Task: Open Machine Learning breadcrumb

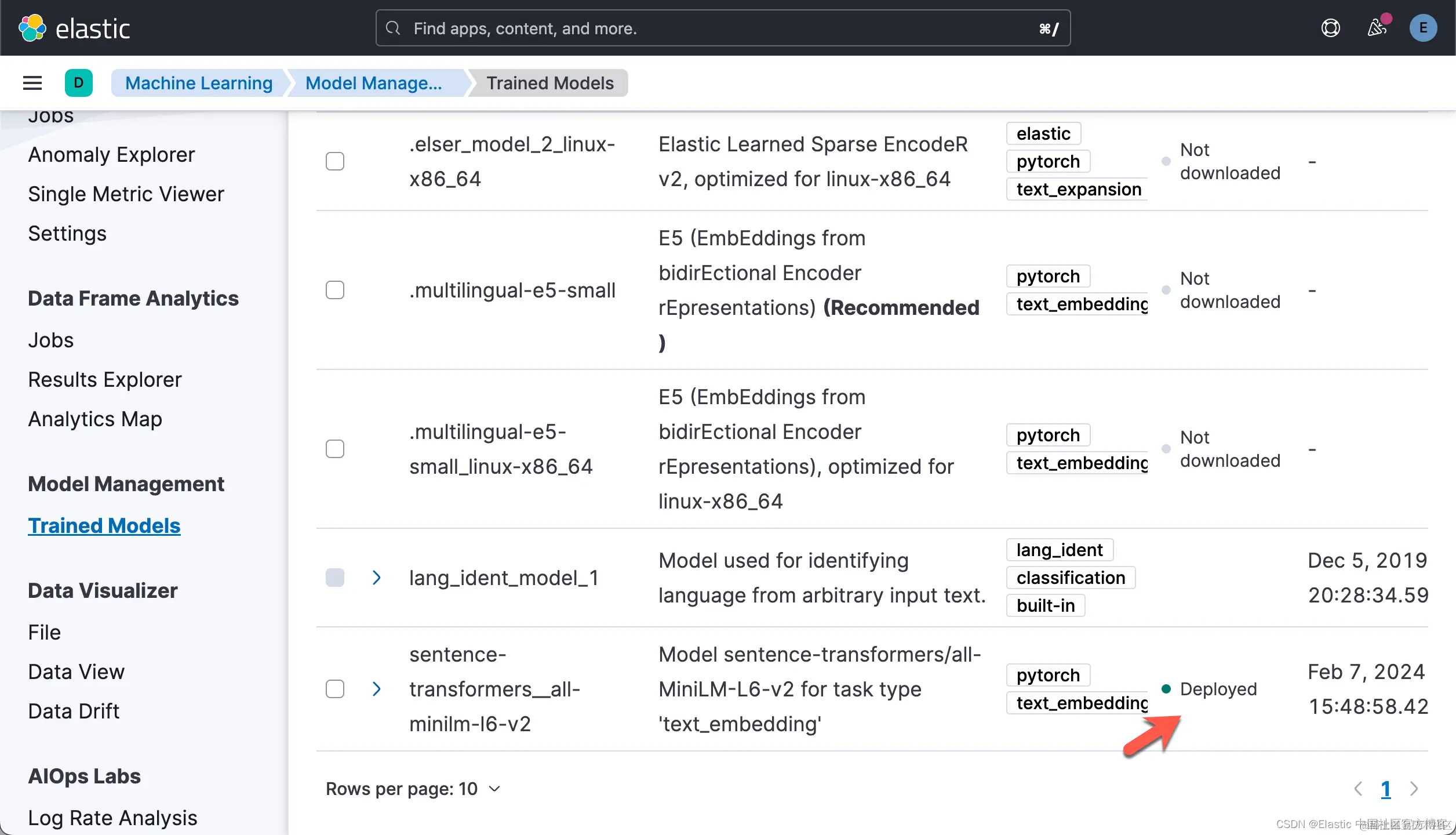Action: coord(199,83)
